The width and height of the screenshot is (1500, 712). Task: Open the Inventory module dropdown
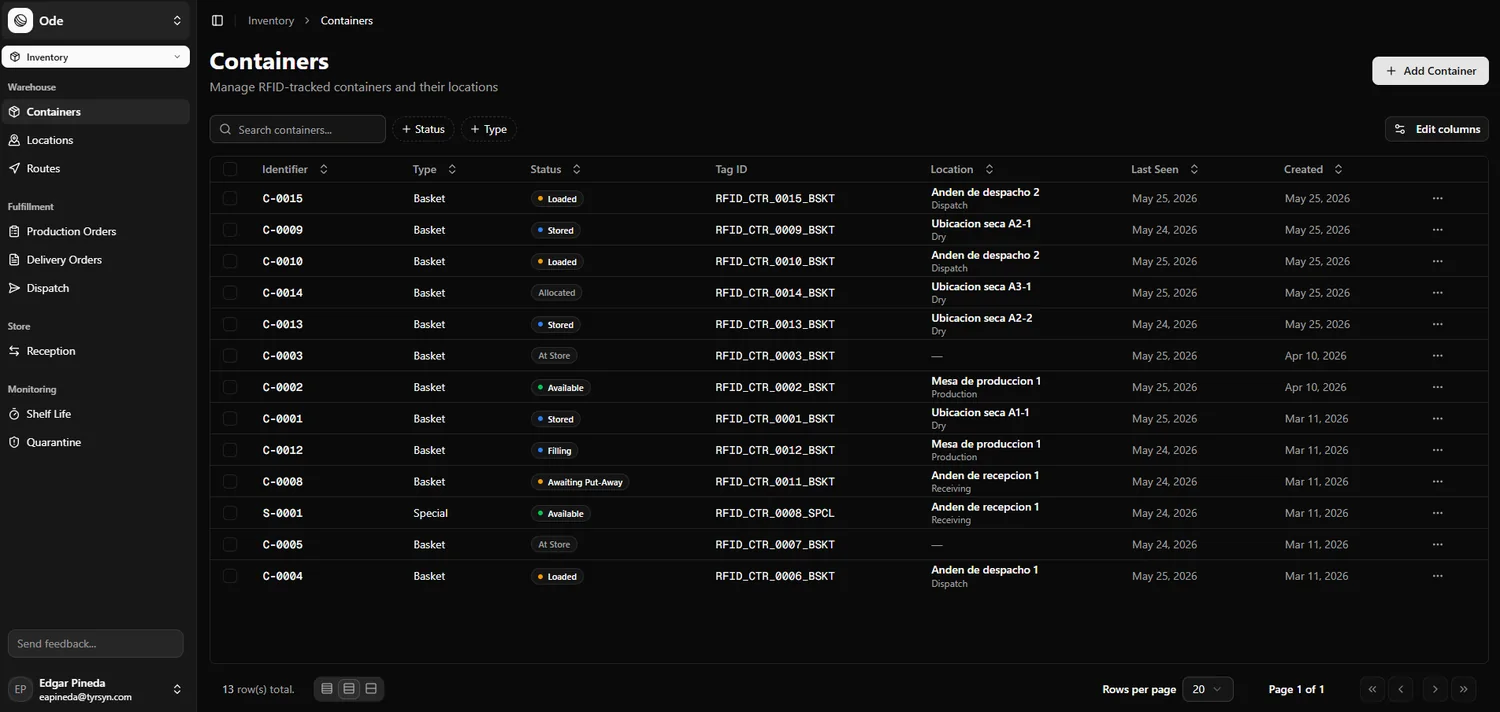(95, 57)
